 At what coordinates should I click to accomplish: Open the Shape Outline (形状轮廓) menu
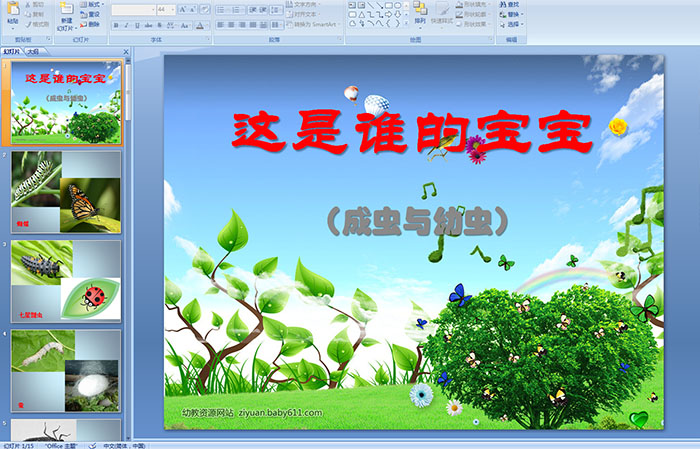pos(472,14)
